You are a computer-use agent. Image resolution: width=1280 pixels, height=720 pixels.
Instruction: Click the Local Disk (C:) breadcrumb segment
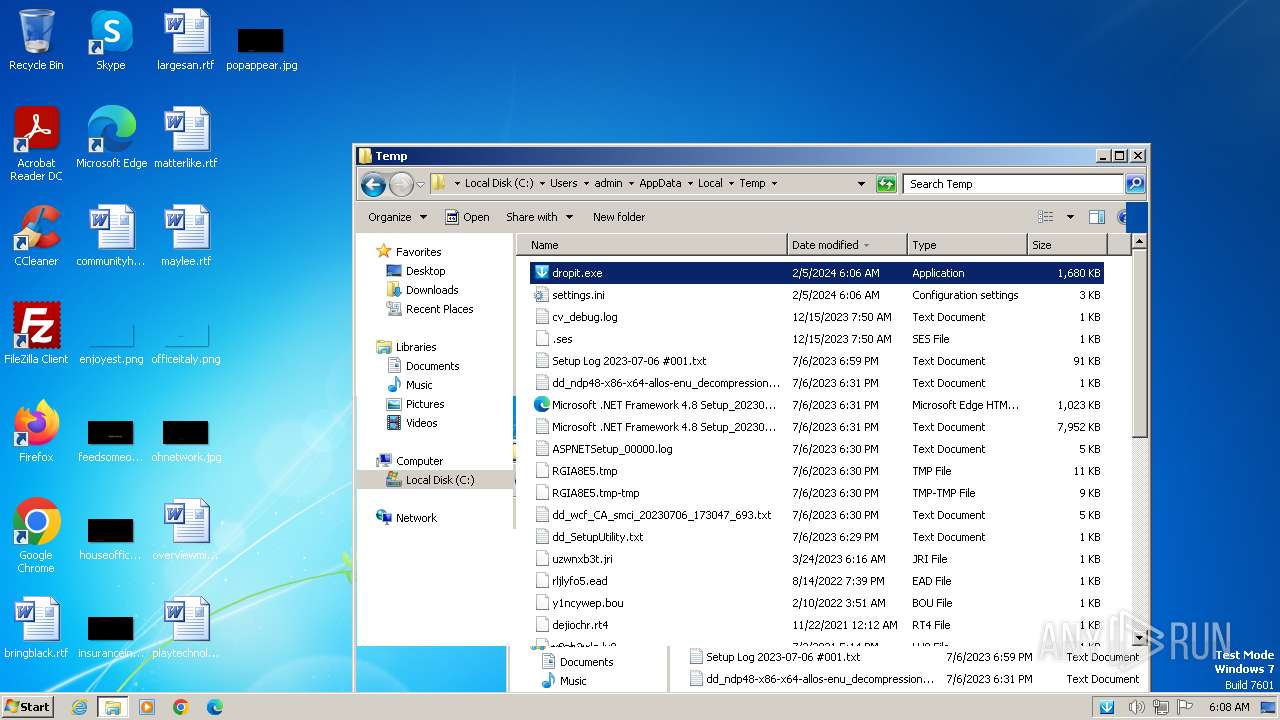[x=498, y=184]
